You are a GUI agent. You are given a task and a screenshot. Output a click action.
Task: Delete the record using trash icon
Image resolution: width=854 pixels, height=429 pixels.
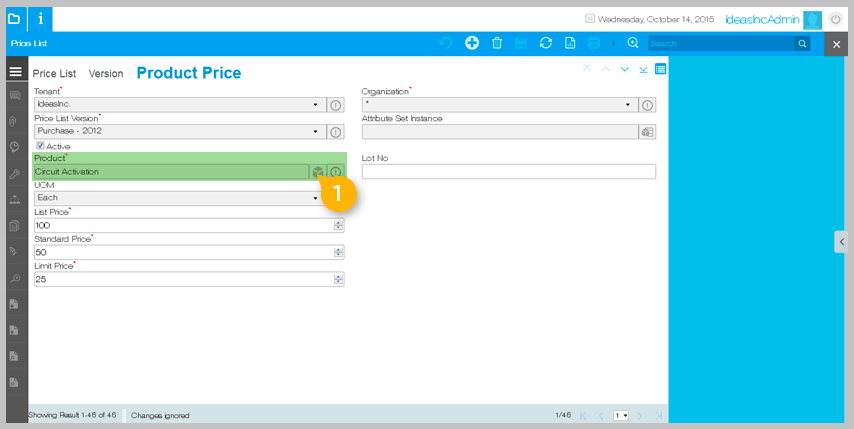(497, 43)
